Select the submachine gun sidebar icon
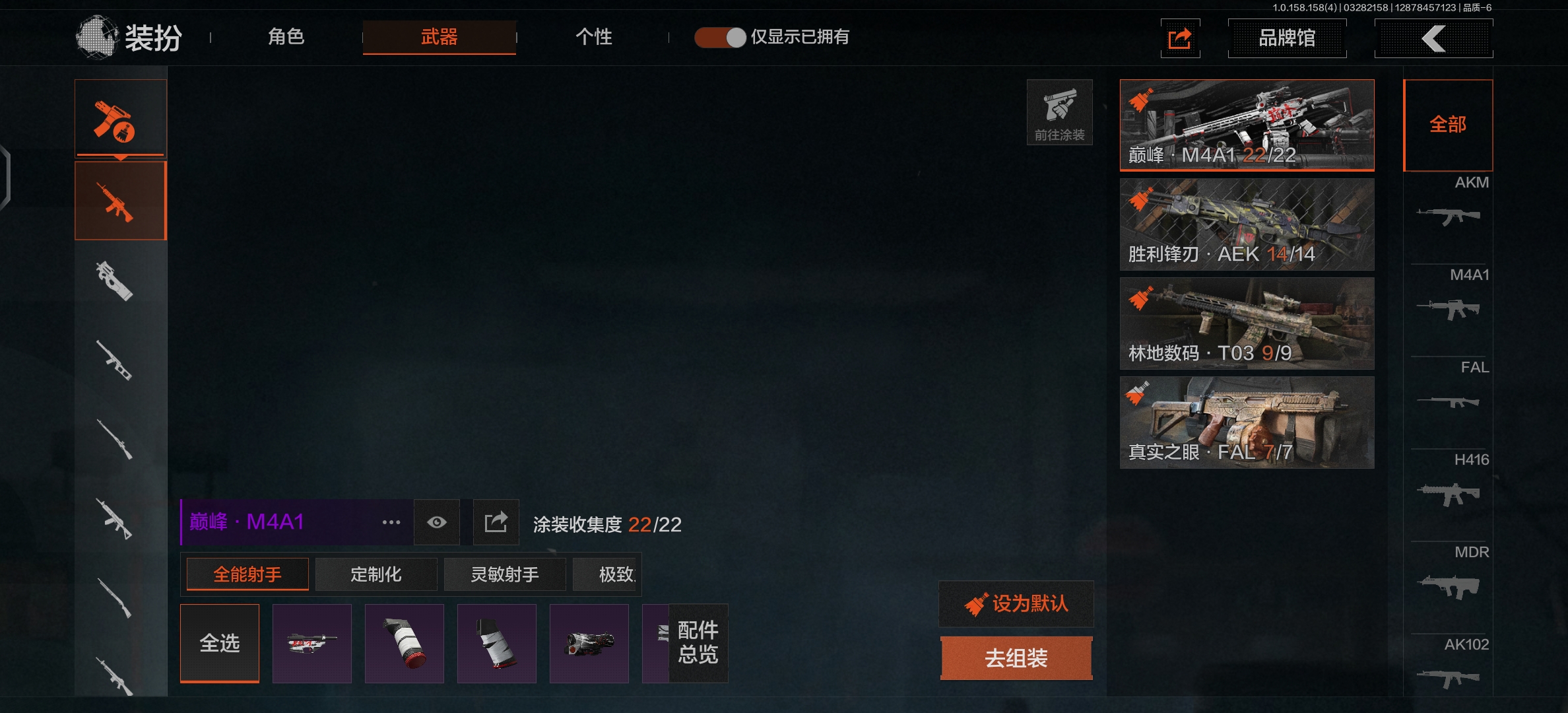The height and width of the screenshot is (713, 1568). click(x=116, y=281)
